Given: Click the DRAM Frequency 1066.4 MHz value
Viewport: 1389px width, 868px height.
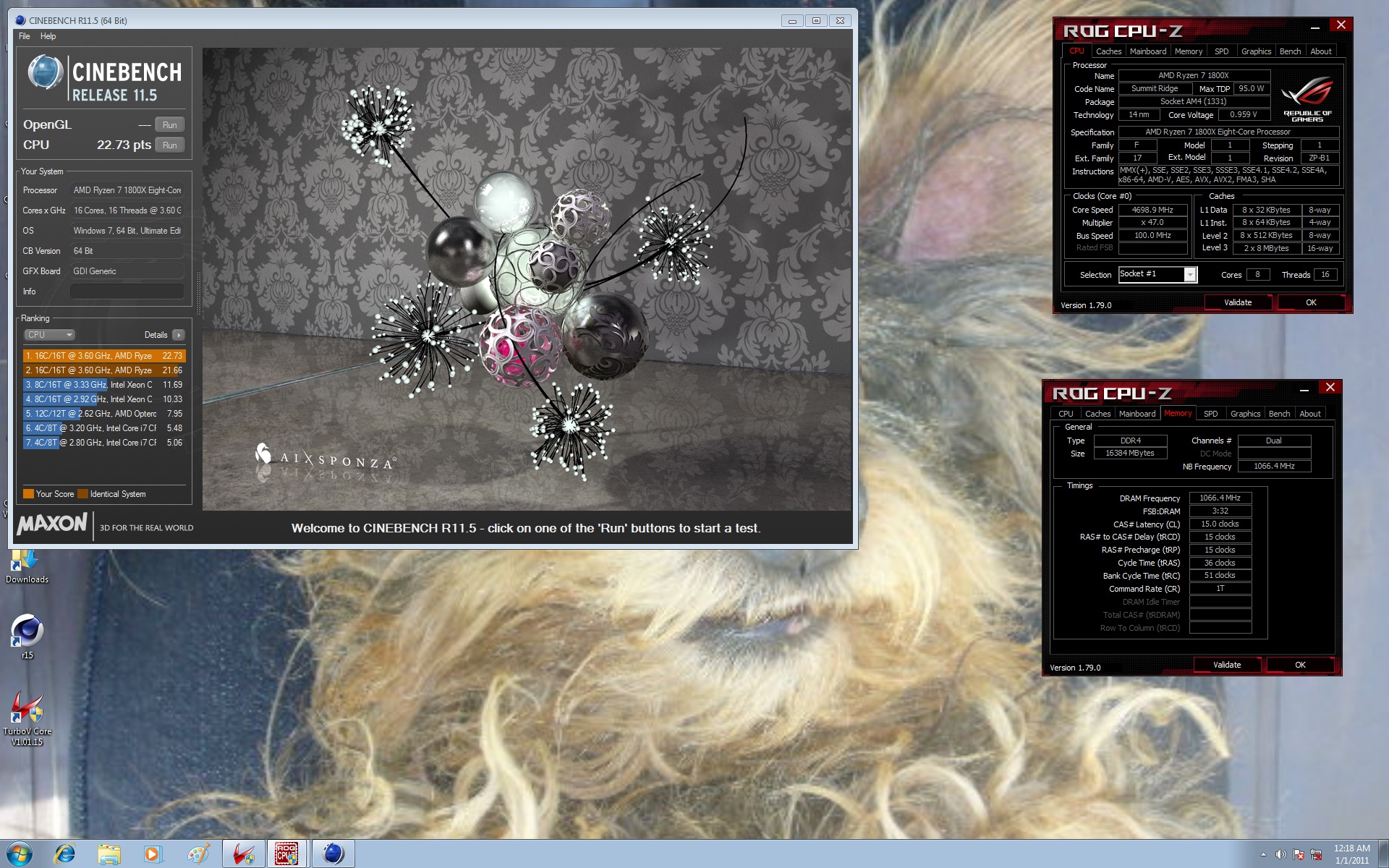Looking at the screenshot, I should (x=1220, y=498).
